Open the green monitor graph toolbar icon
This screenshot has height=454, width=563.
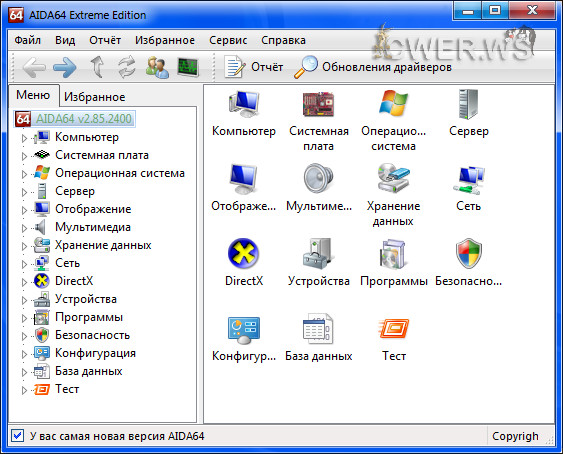point(188,67)
